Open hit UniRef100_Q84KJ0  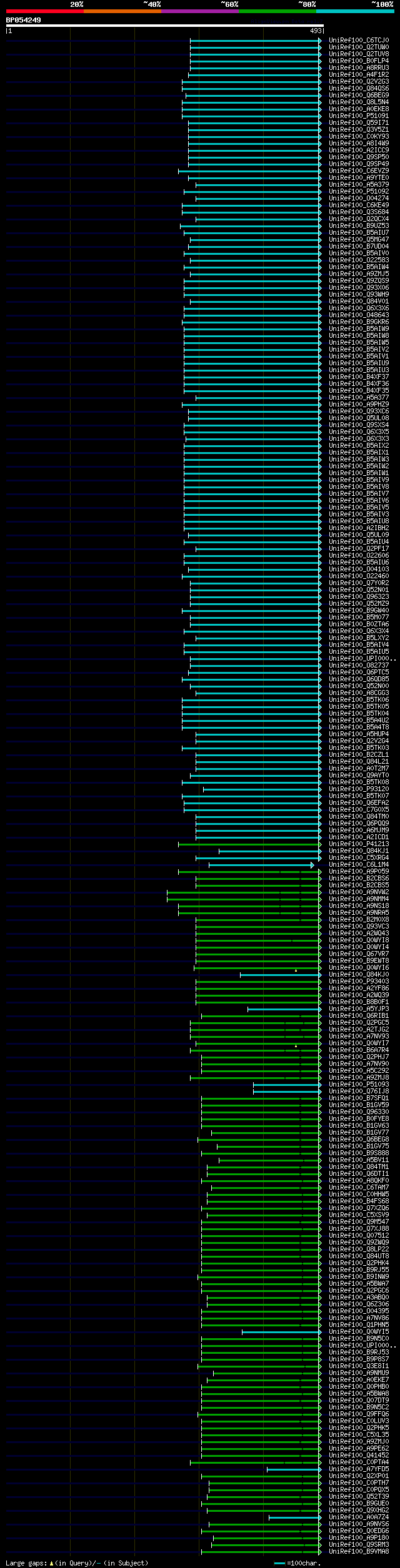[359, 975]
